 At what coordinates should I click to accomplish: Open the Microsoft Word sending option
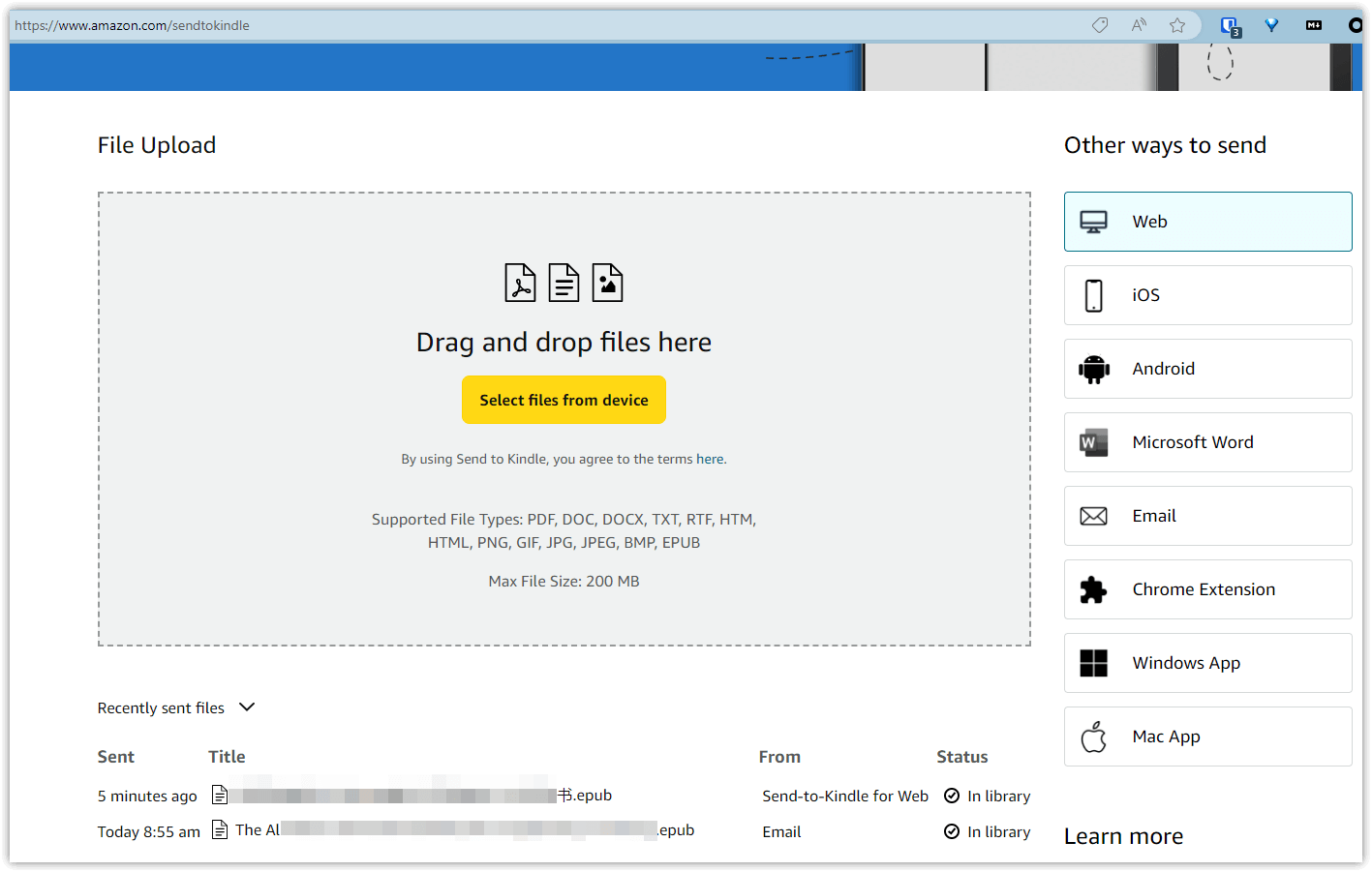tap(1207, 442)
